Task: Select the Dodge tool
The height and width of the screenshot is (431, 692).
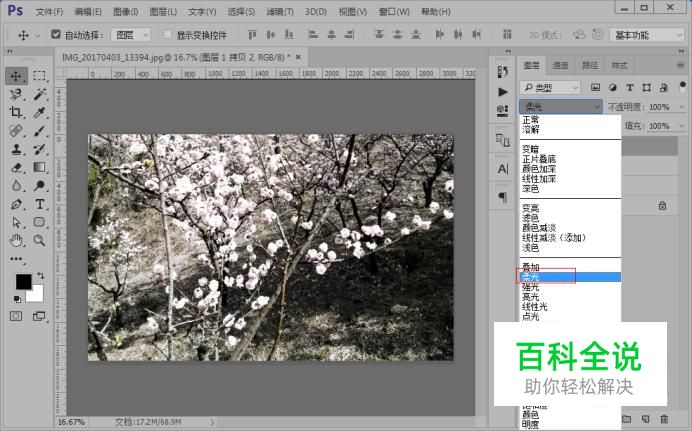Action: click(39, 186)
